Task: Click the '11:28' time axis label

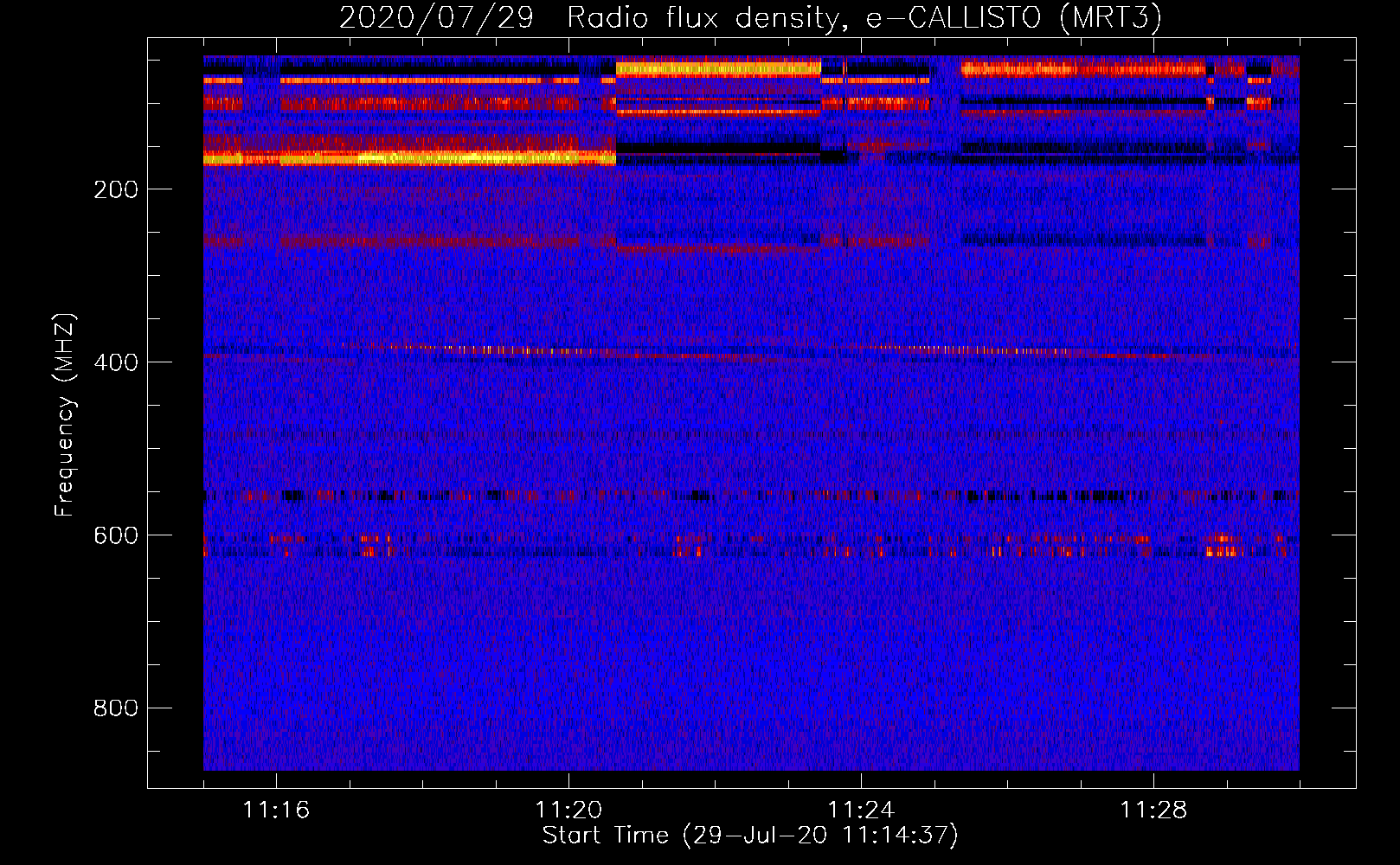Action: [1153, 810]
